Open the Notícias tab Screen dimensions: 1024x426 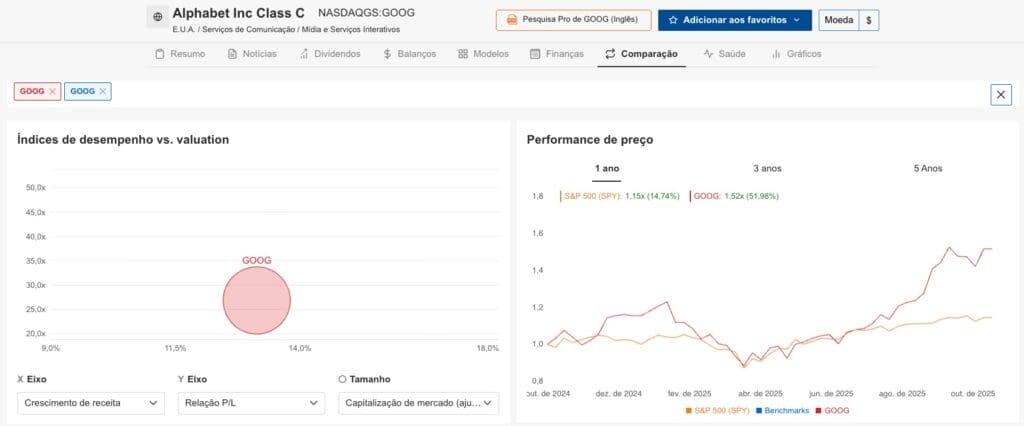(x=251, y=54)
